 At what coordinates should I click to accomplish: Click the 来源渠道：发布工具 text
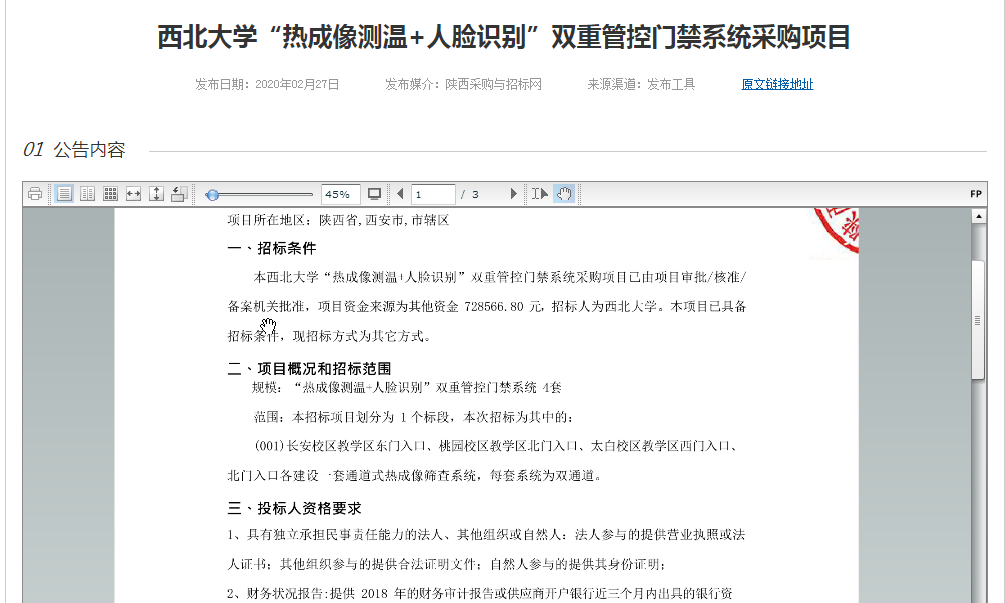[641, 85]
